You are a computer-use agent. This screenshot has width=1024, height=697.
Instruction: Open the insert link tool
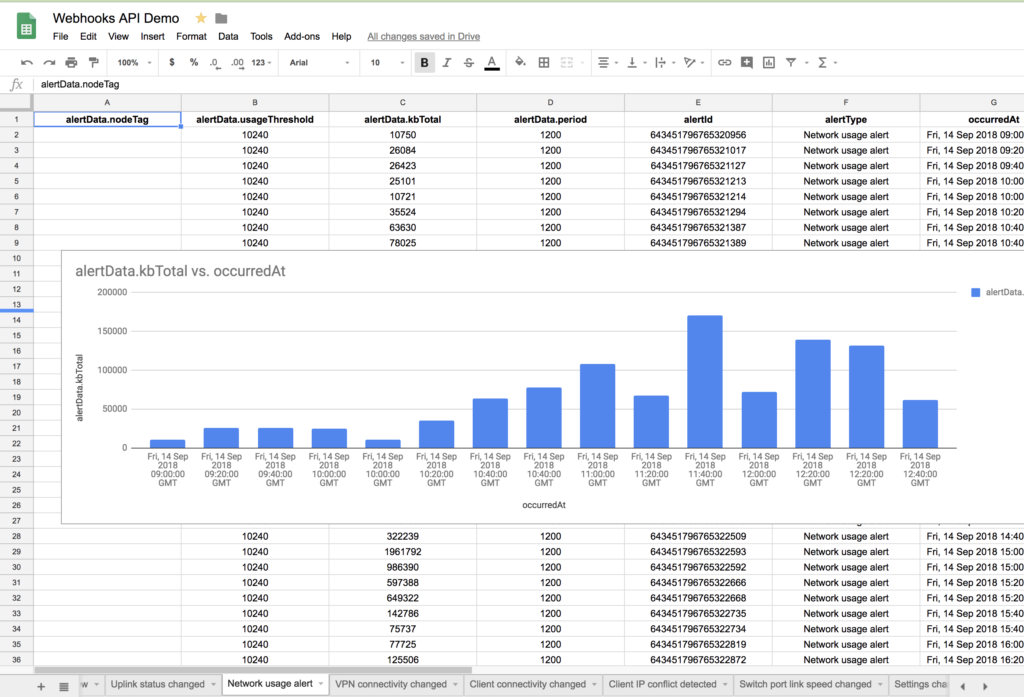[723, 62]
